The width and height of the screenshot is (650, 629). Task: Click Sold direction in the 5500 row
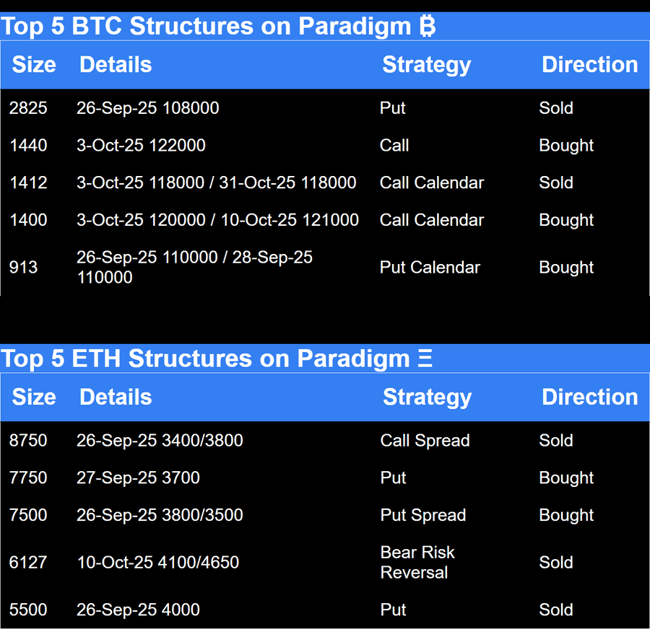click(556, 610)
